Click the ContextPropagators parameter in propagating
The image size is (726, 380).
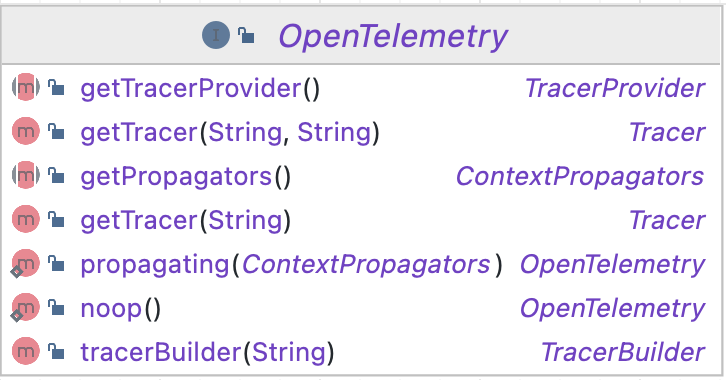367,264
